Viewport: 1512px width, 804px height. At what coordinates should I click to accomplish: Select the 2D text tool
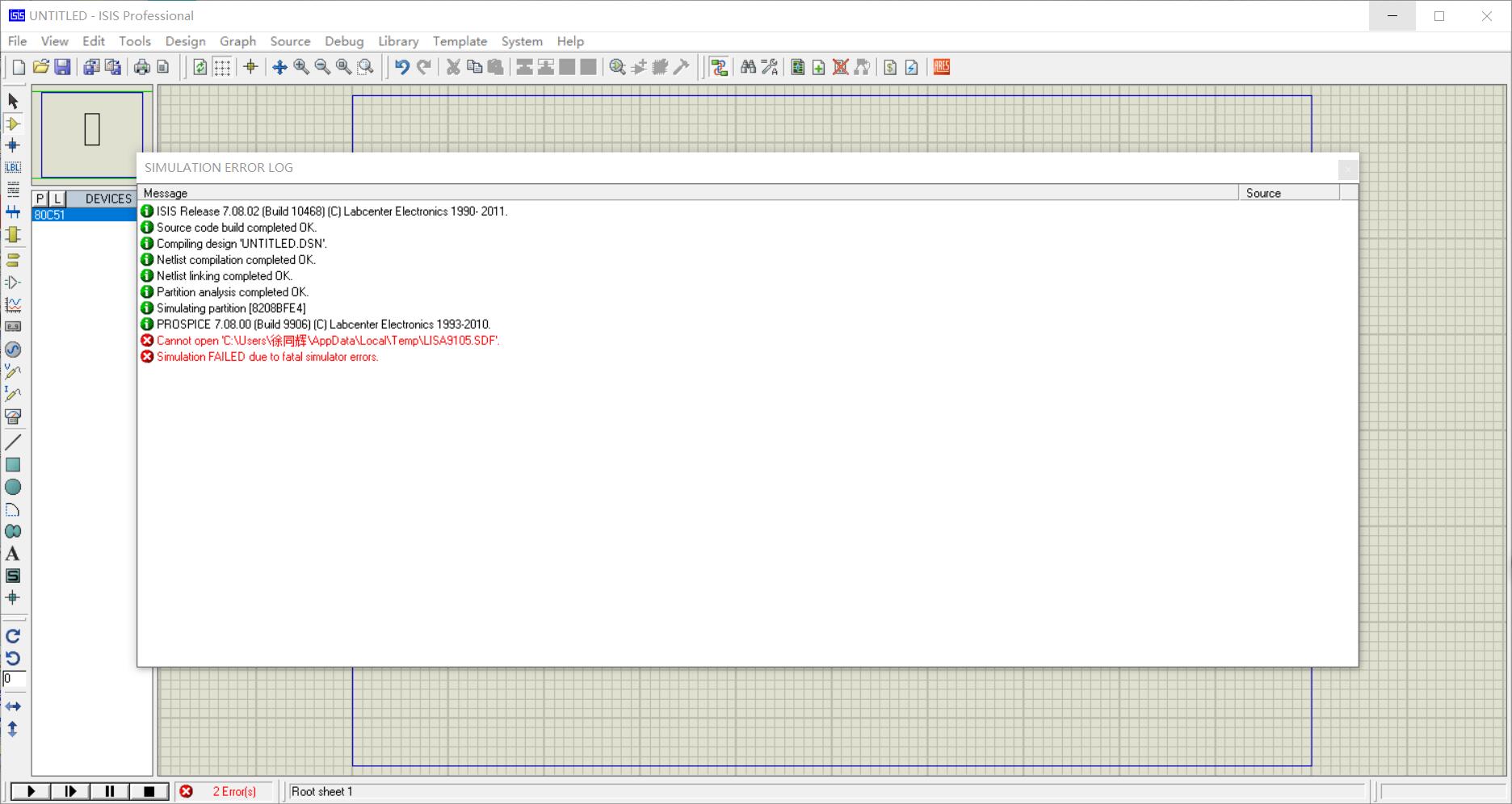[x=13, y=554]
